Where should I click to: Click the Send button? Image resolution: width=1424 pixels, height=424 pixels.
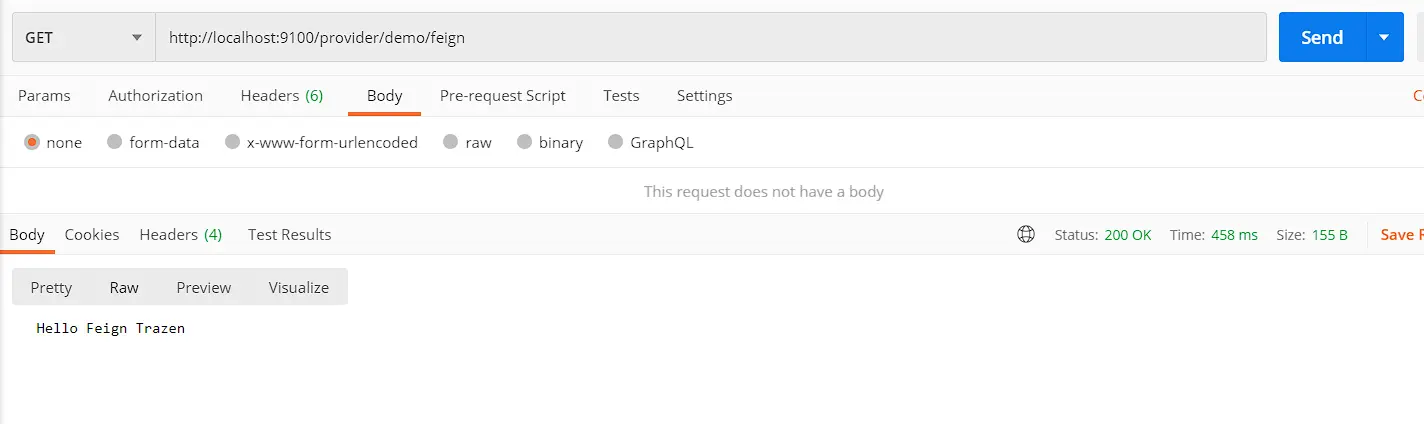pos(1321,38)
